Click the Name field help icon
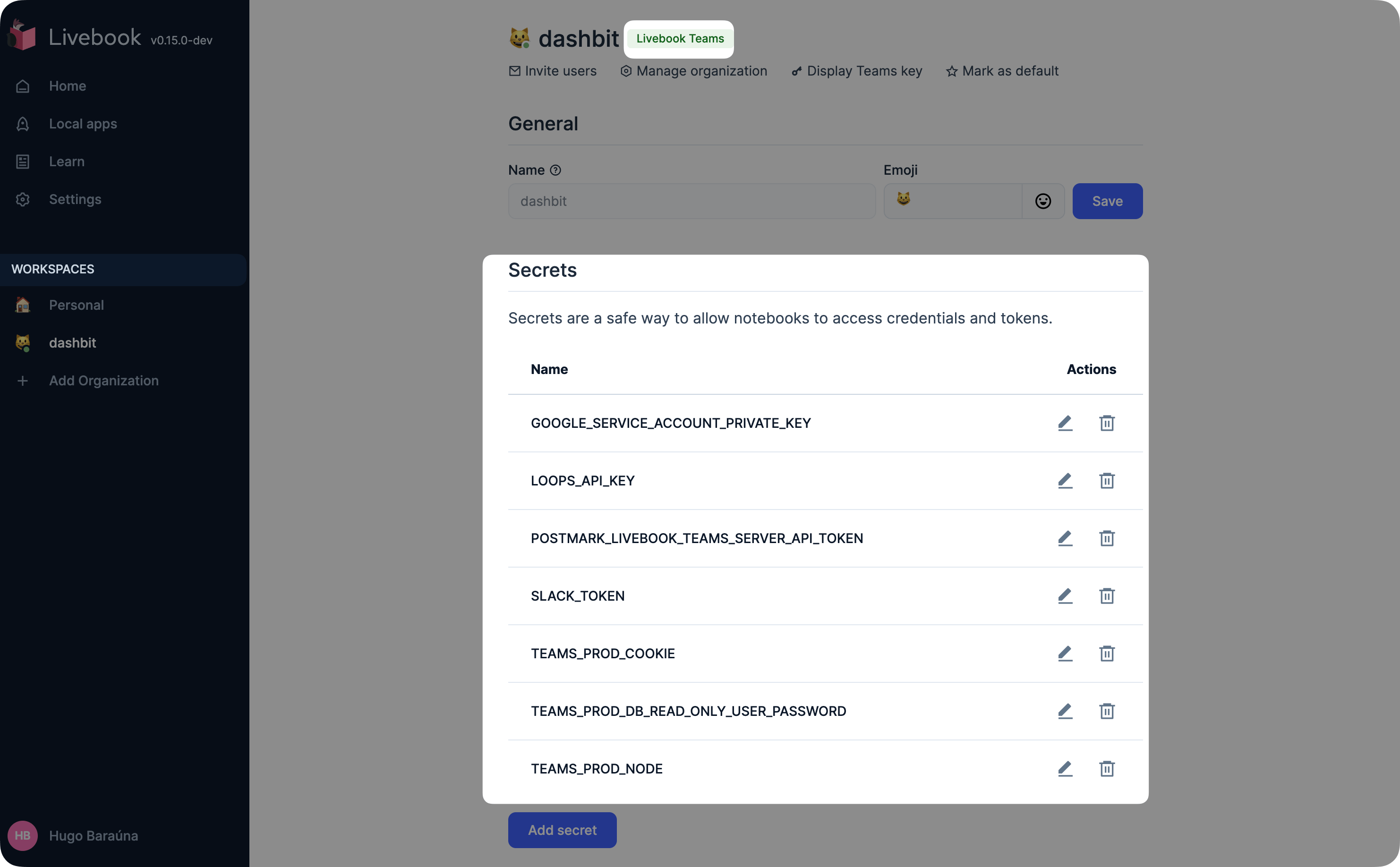The width and height of the screenshot is (1400, 867). [x=555, y=170]
